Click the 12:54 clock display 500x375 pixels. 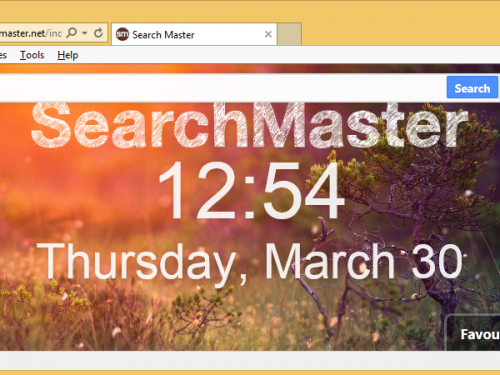252,191
